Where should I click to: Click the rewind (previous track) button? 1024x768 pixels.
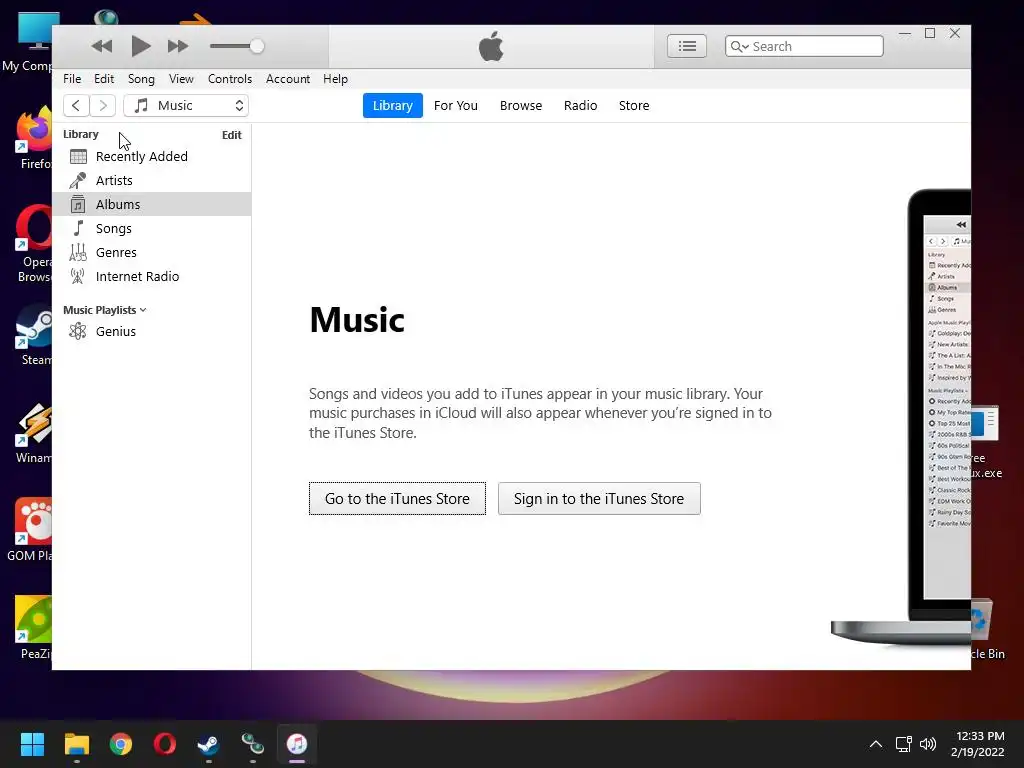coord(101,46)
